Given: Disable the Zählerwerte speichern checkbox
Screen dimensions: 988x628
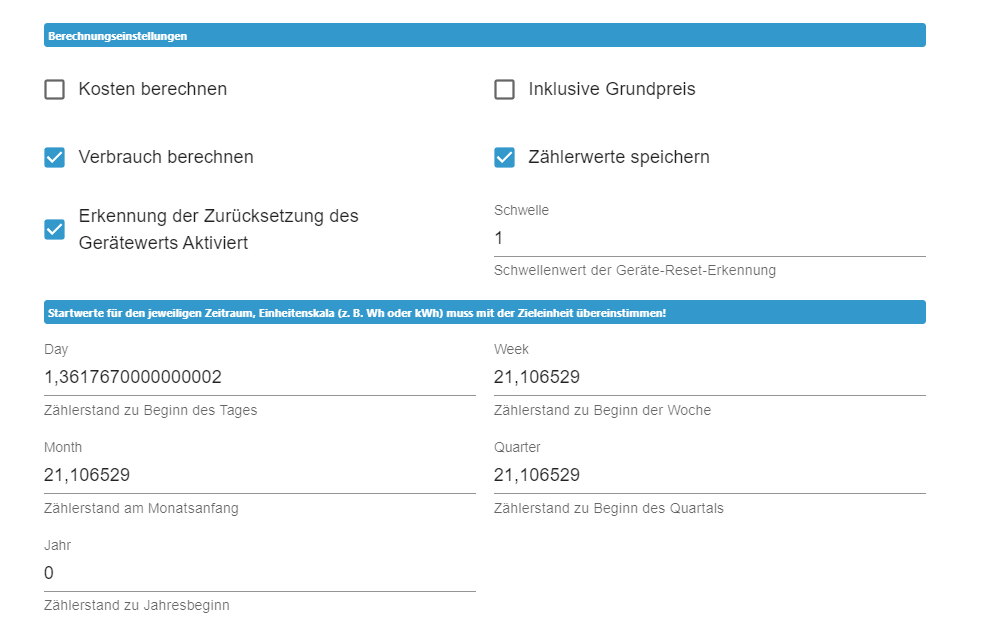Looking at the screenshot, I should (x=504, y=158).
